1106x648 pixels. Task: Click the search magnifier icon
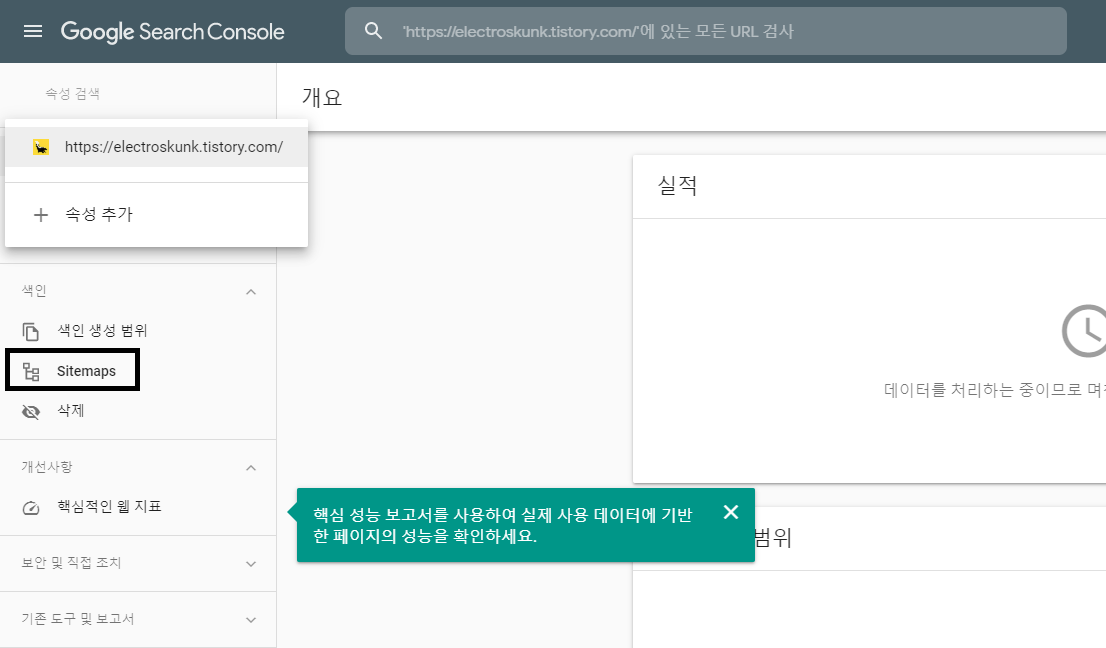click(373, 31)
